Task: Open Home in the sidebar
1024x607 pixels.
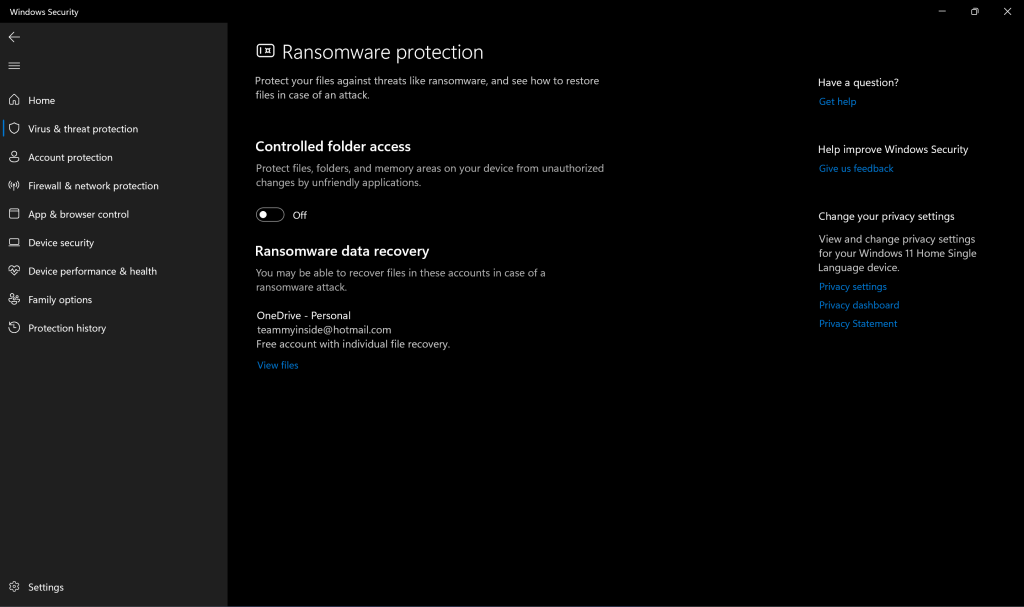Action: click(x=42, y=101)
